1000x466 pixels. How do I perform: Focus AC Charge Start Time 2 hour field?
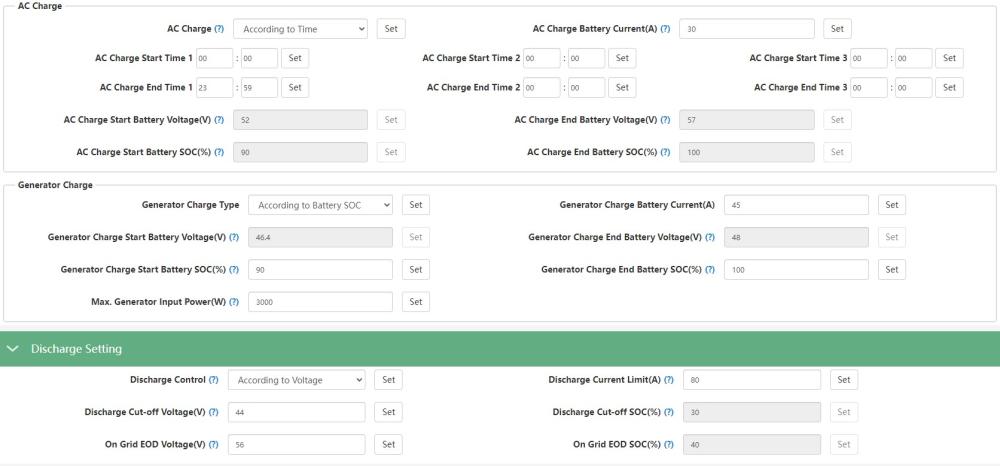[x=542, y=58]
